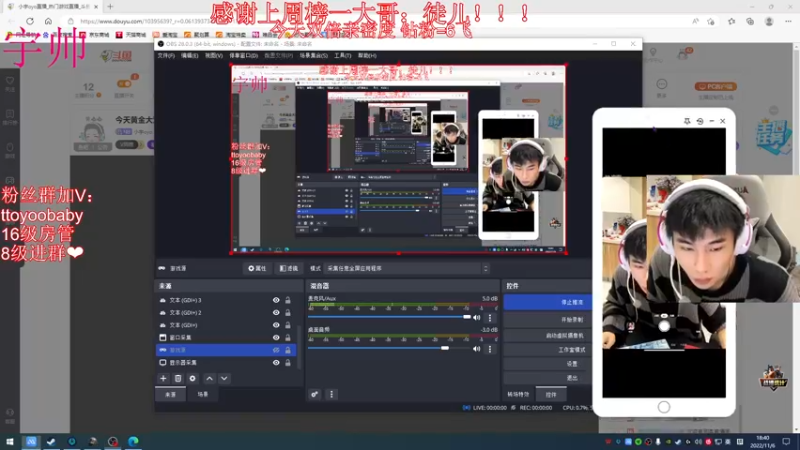
Task: Open the 停靠窗口(D) menu in OBS
Action: 243,56
